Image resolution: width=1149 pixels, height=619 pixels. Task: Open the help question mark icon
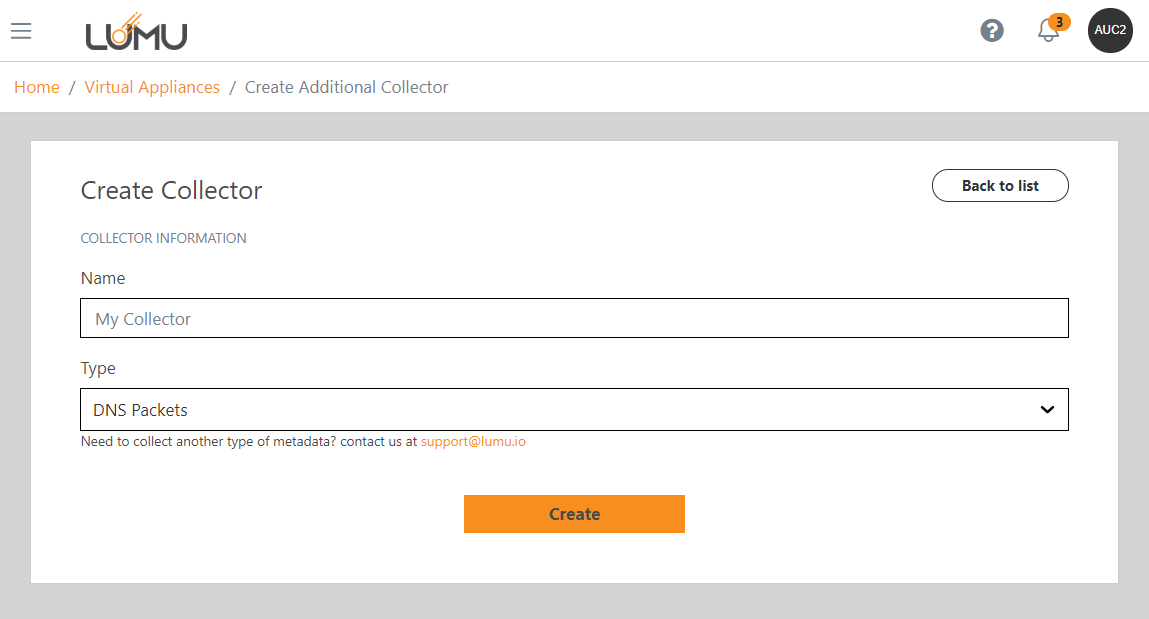991,31
